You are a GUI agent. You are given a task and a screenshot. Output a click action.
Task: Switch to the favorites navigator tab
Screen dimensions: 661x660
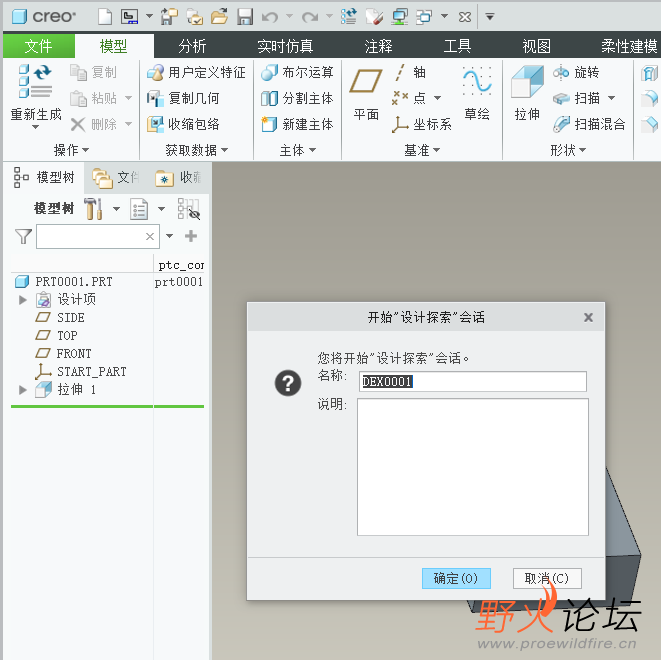coord(178,178)
